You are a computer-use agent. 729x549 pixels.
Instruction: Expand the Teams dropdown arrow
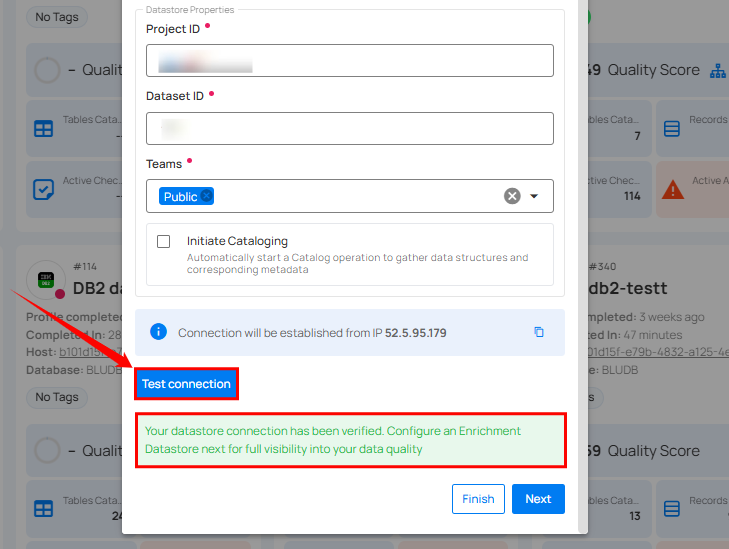534,196
